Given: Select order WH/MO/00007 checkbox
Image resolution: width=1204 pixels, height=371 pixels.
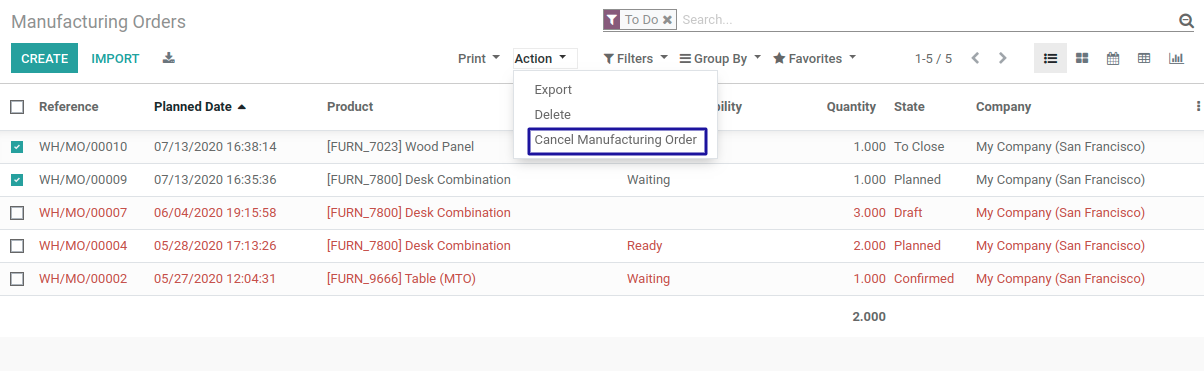Looking at the screenshot, I should point(17,213).
